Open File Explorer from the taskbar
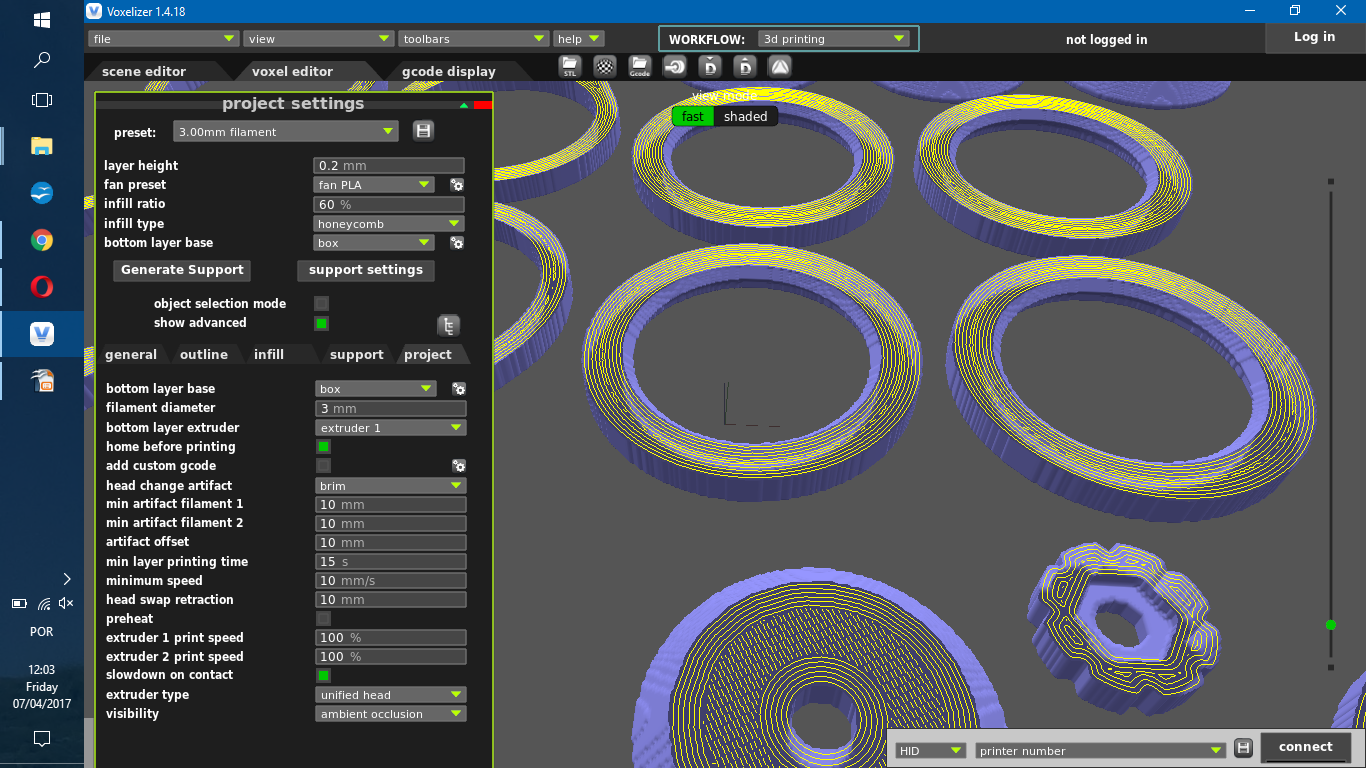1366x768 pixels. coord(42,146)
